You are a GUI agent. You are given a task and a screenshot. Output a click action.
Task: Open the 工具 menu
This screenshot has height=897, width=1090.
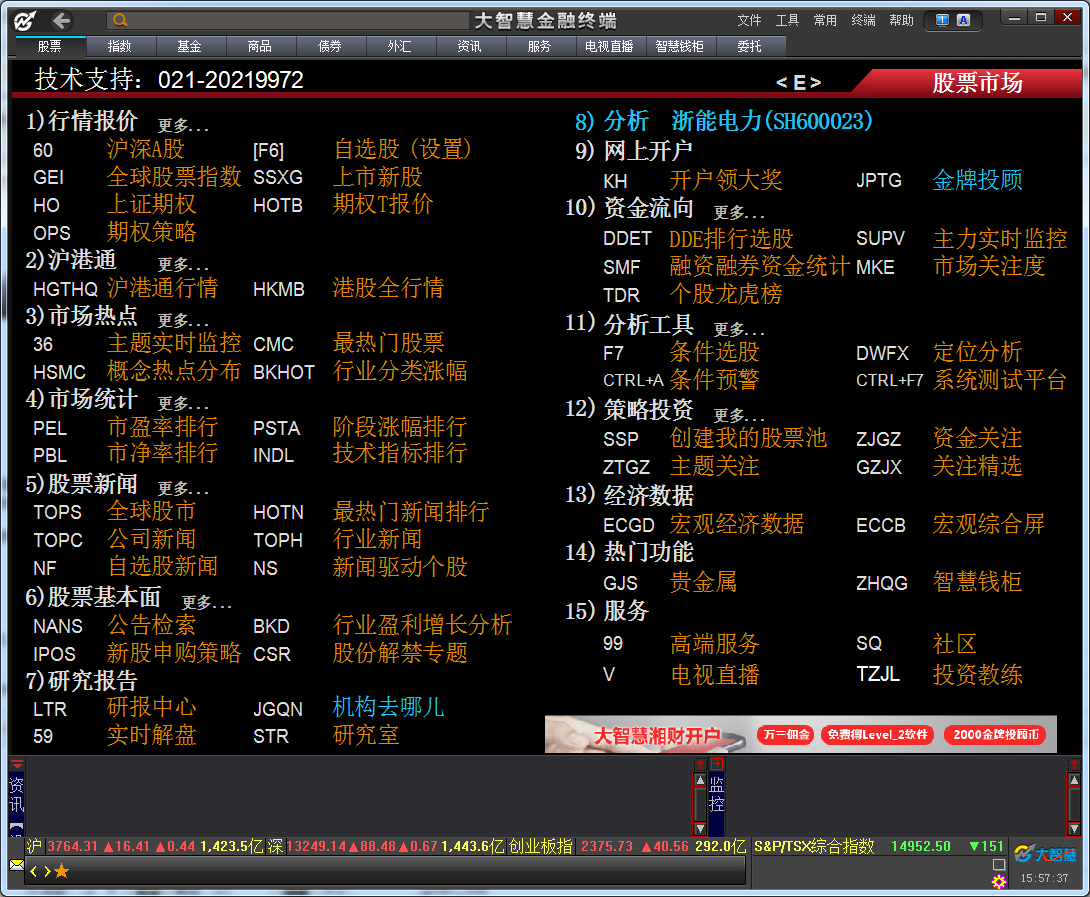(787, 20)
